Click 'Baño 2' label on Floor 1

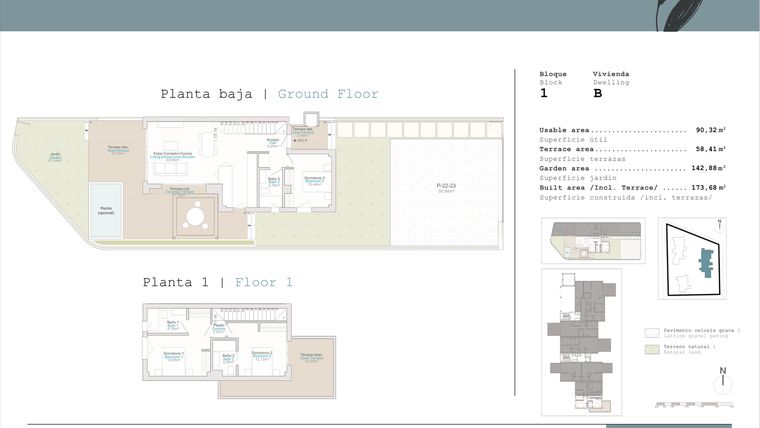tap(228, 358)
